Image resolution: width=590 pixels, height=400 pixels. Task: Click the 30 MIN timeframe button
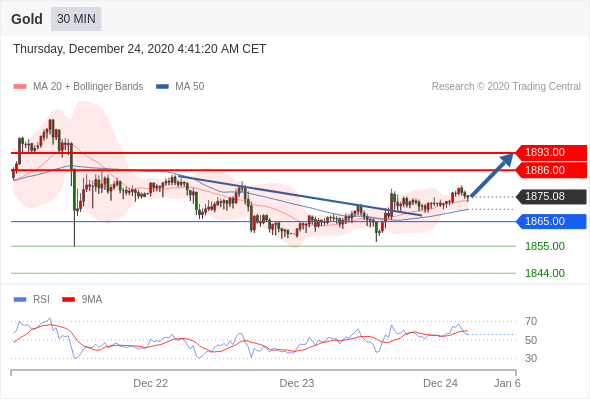tap(76, 19)
